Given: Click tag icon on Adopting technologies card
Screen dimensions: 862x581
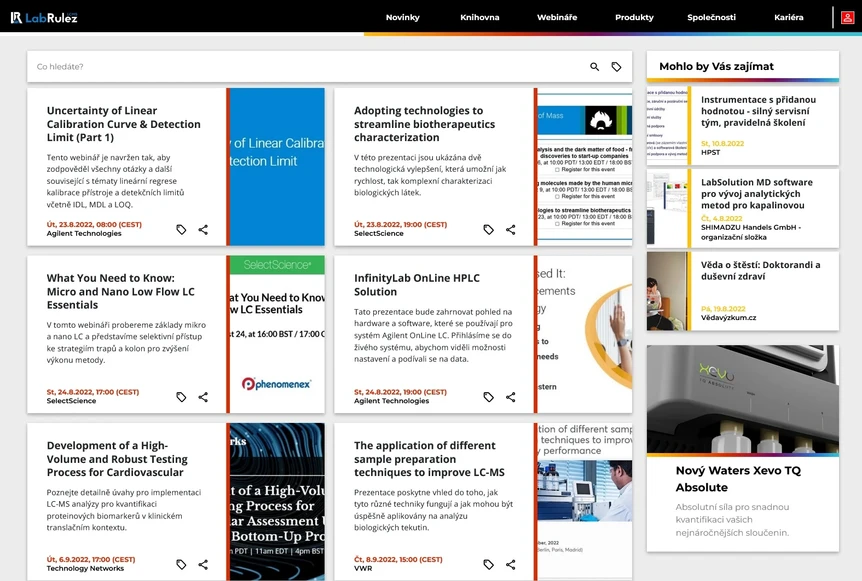Looking at the screenshot, I should [x=488, y=229].
